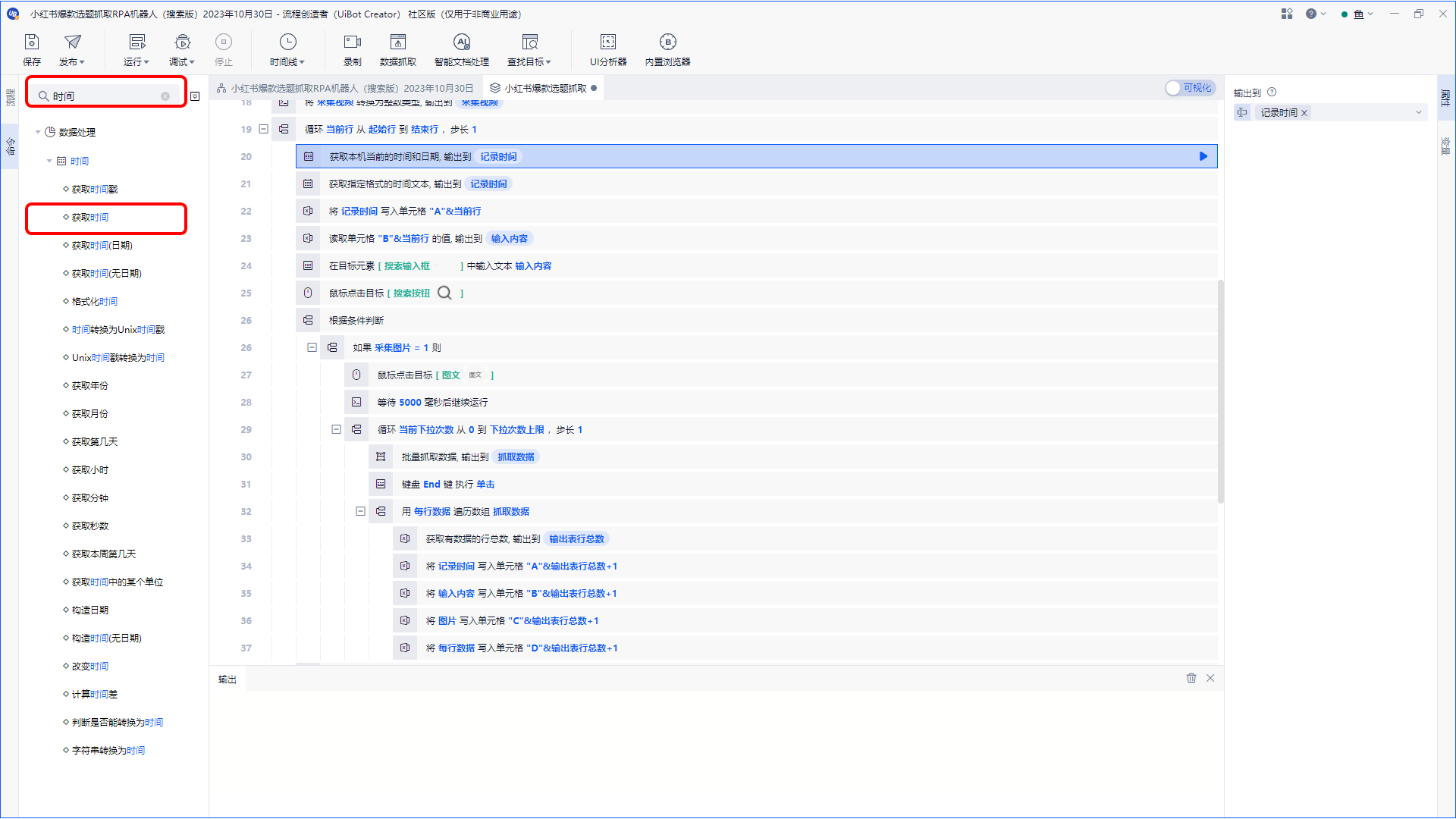Clear the output panel with trash icon

(x=1191, y=678)
